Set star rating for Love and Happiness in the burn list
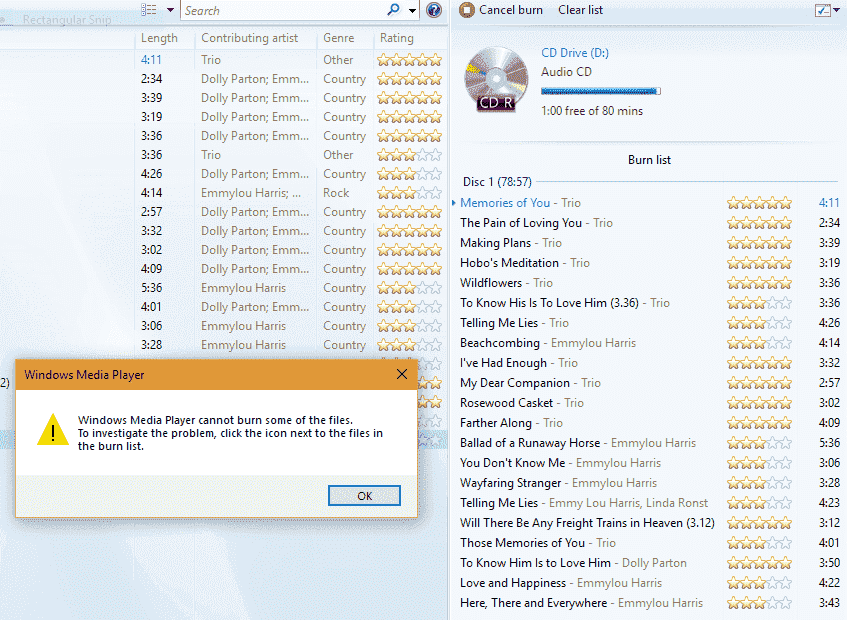Image resolution: width=847 pixels, height=620 pixels. (x=759, y=583)
